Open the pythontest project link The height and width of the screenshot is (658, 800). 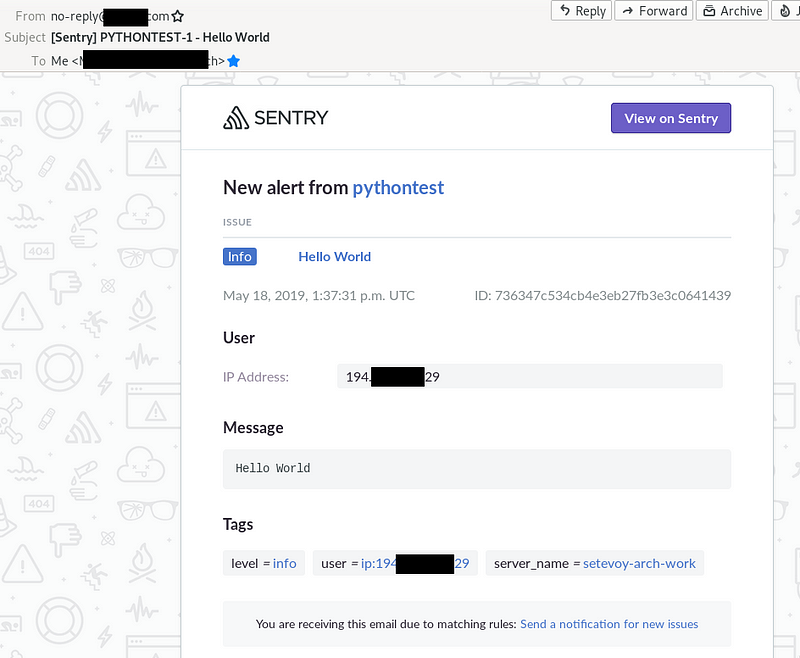tap(398, 188)
